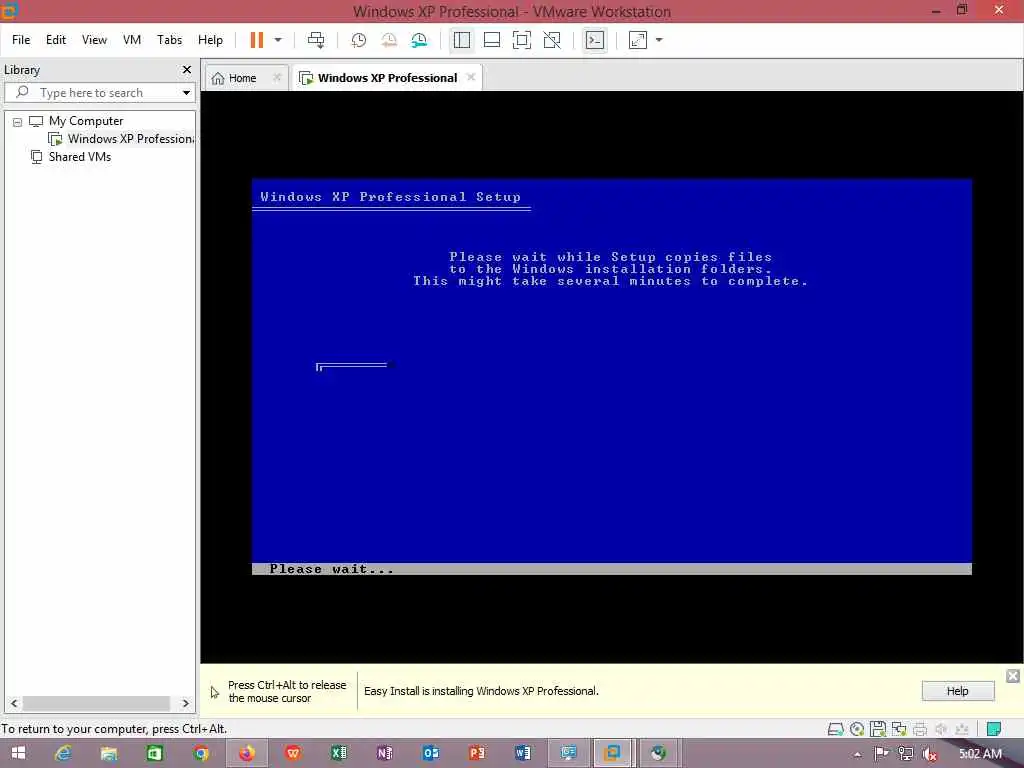1024x768 pixels.
Task: Click the library horizontal scrollbar thumb
Action: [x=96, y=703]
